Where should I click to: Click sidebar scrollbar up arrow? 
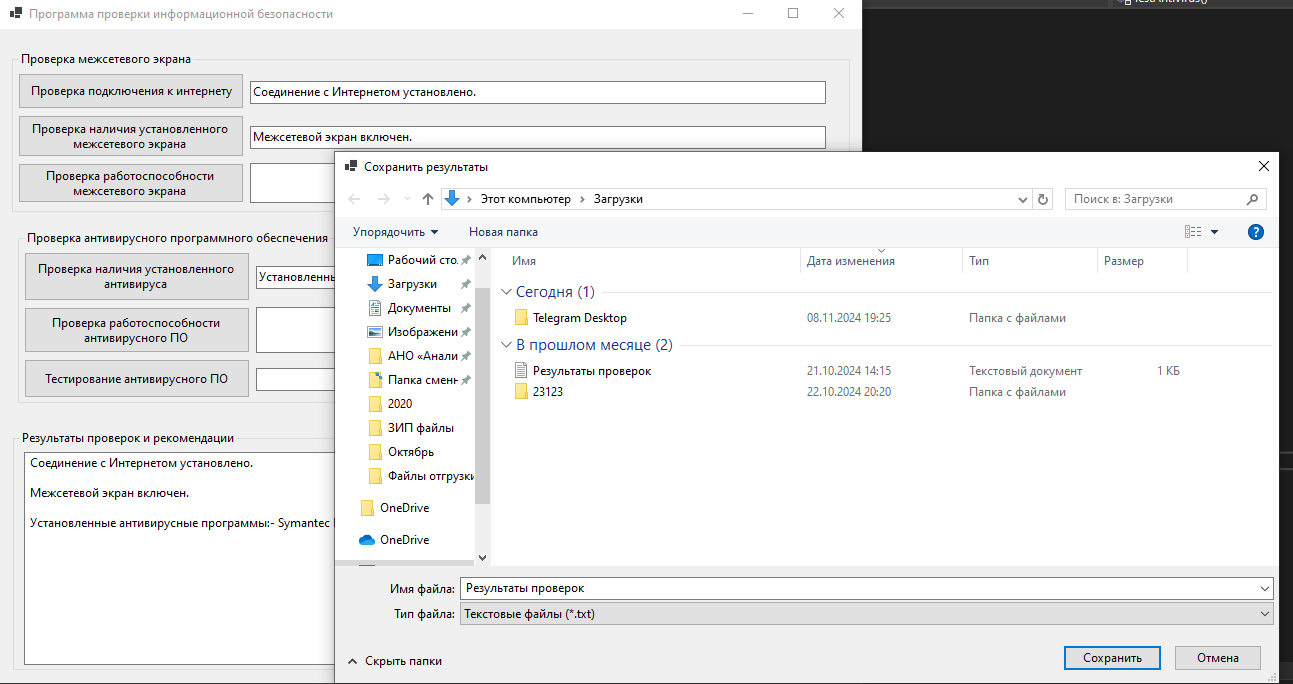(x=482, y=256)
